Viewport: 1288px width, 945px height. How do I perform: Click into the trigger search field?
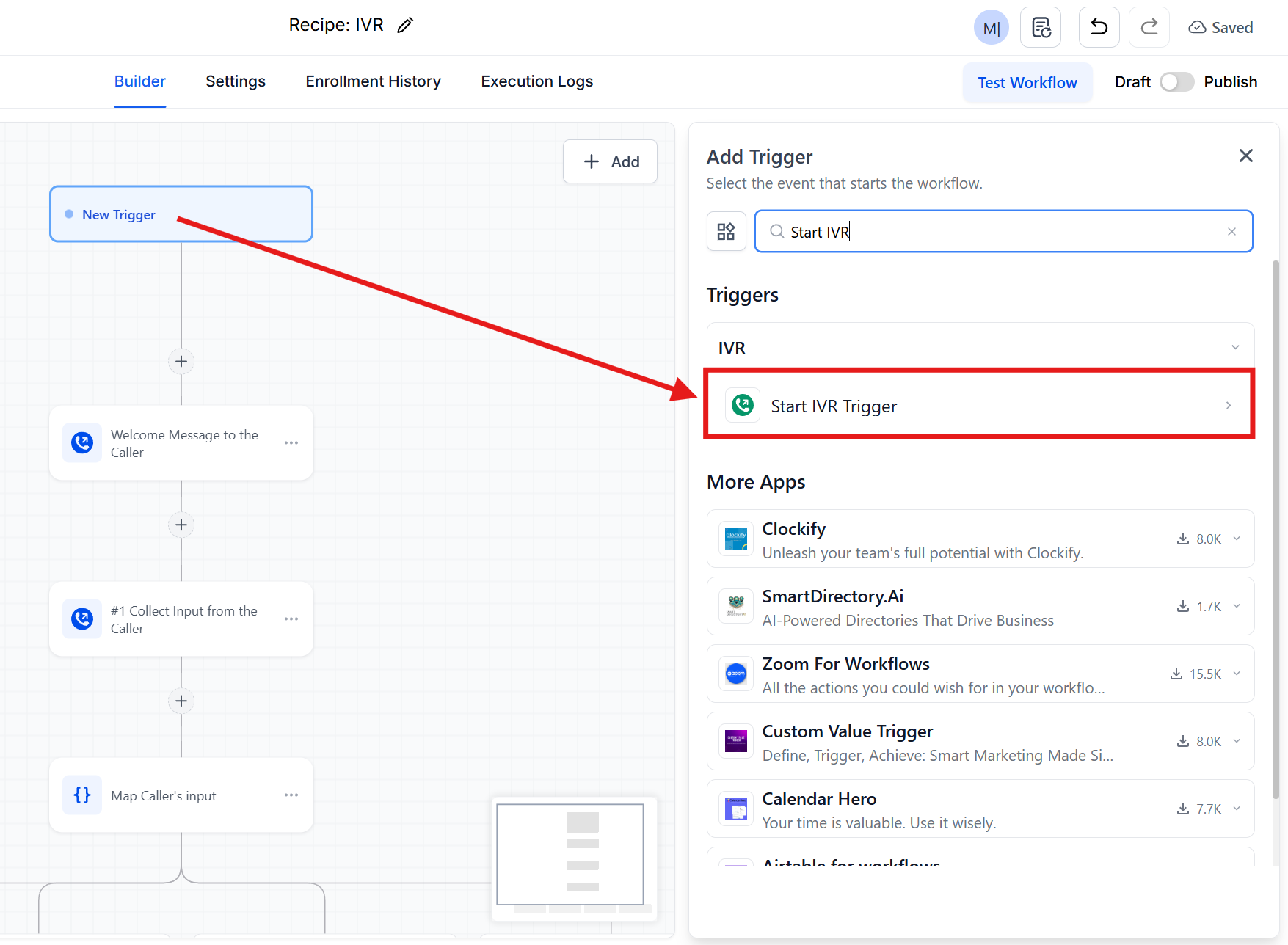(1003, 232)
